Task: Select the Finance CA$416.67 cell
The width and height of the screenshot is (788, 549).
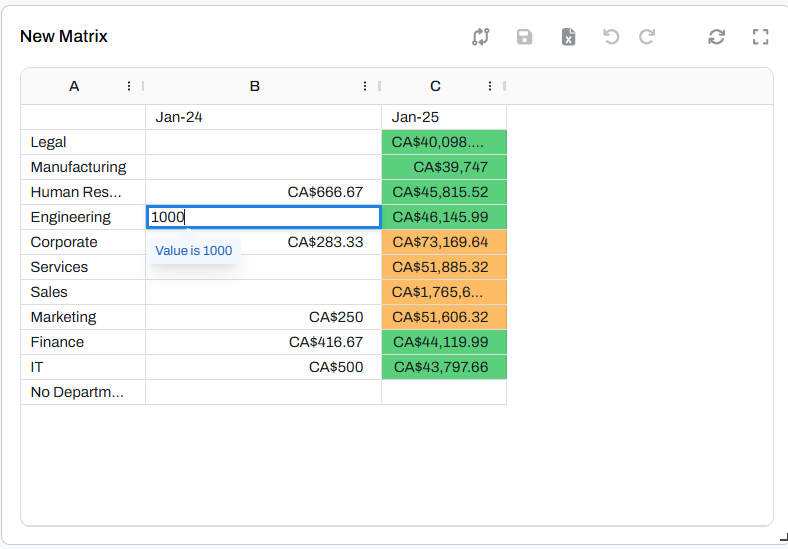Action: (x=263, y=342)
